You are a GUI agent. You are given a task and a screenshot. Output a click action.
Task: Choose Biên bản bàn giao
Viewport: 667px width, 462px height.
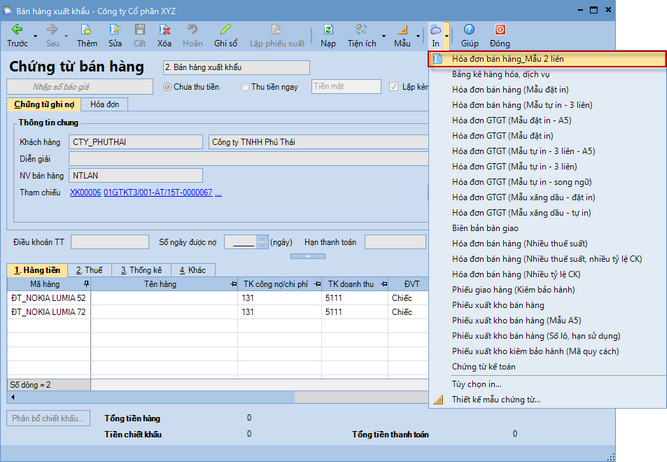[x=547, y=228]
